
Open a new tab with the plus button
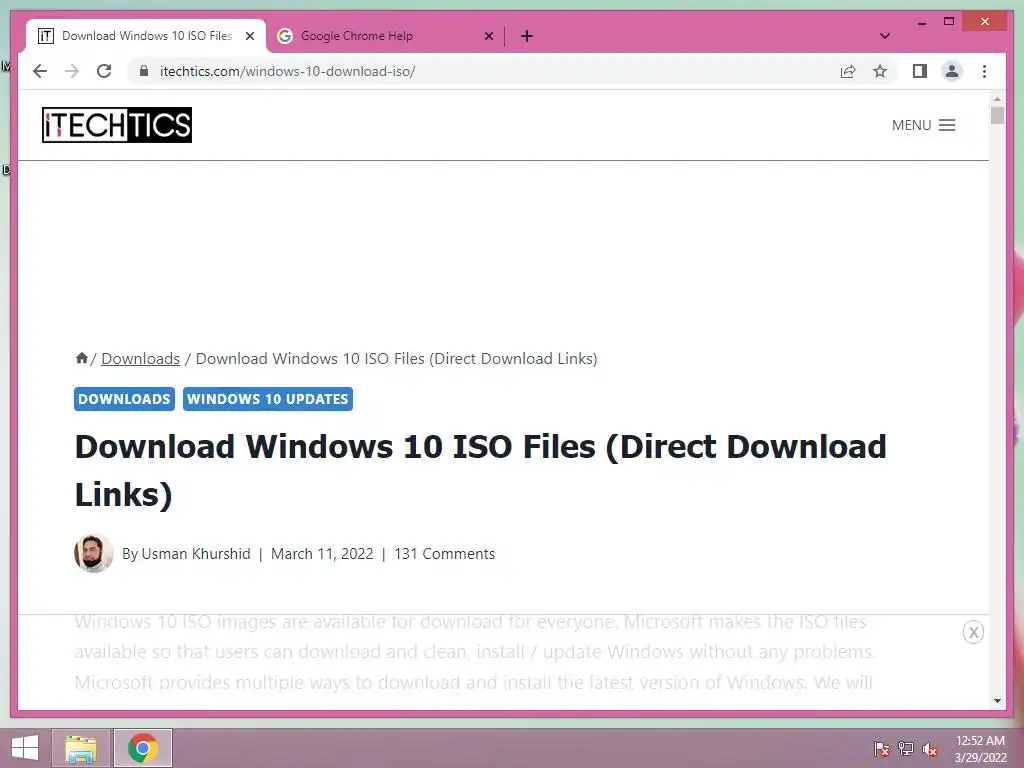click(527, 36)
